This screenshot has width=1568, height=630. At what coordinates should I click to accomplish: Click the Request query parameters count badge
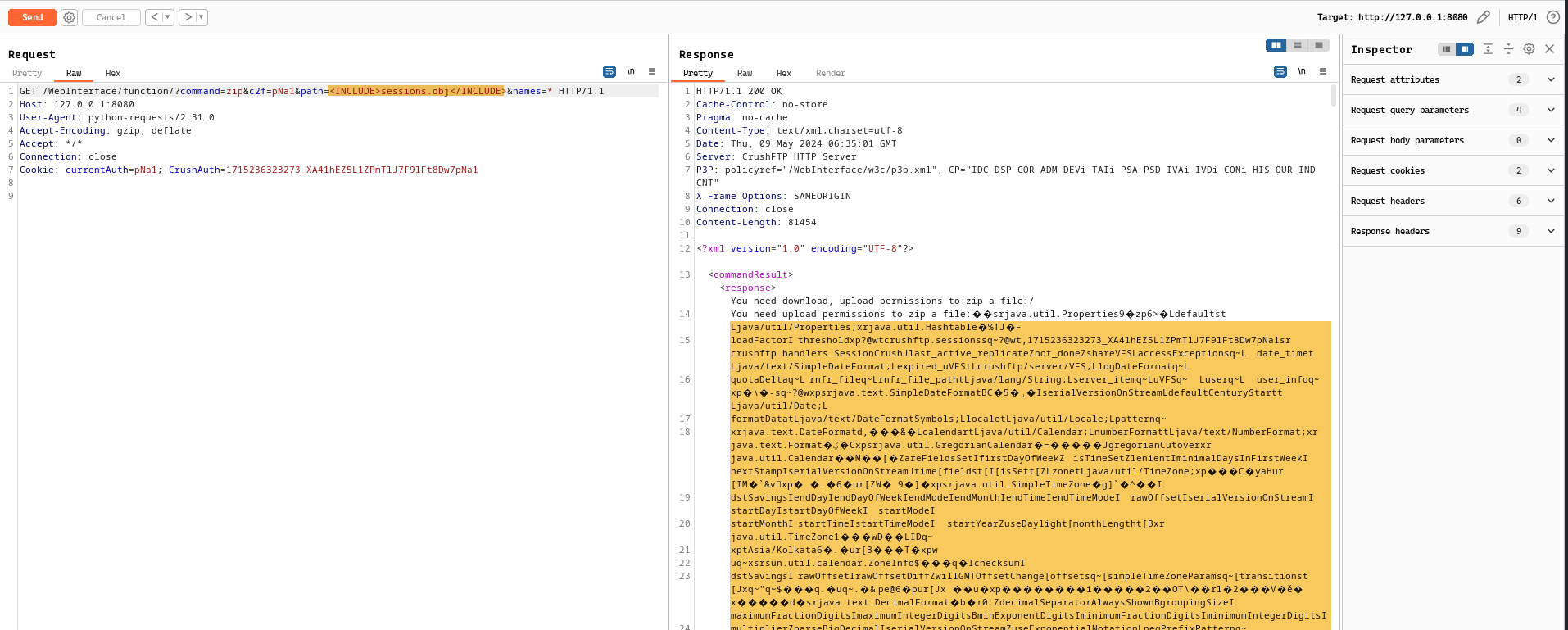click(1519, 110)
